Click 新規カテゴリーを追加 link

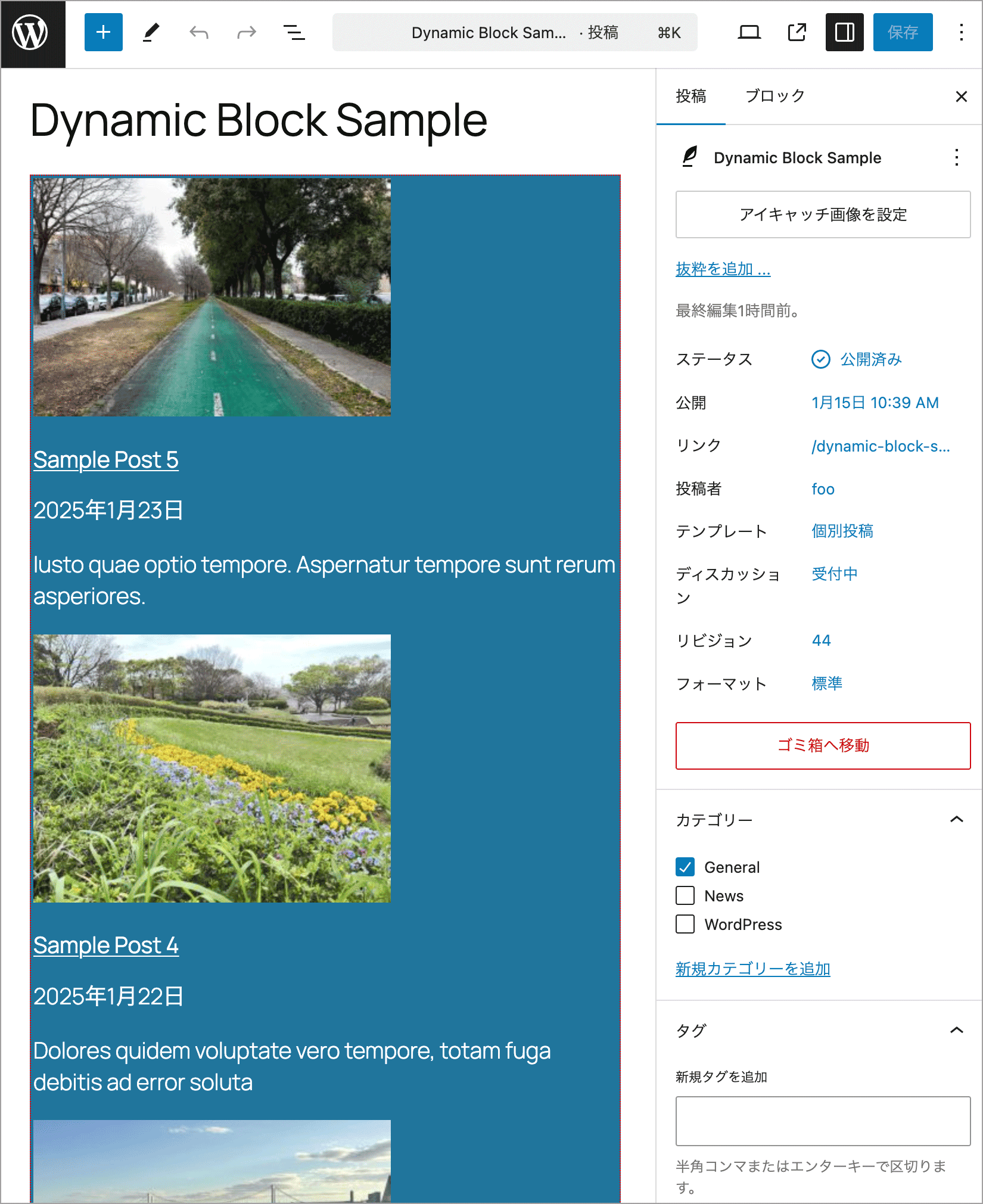pos(752,969)
